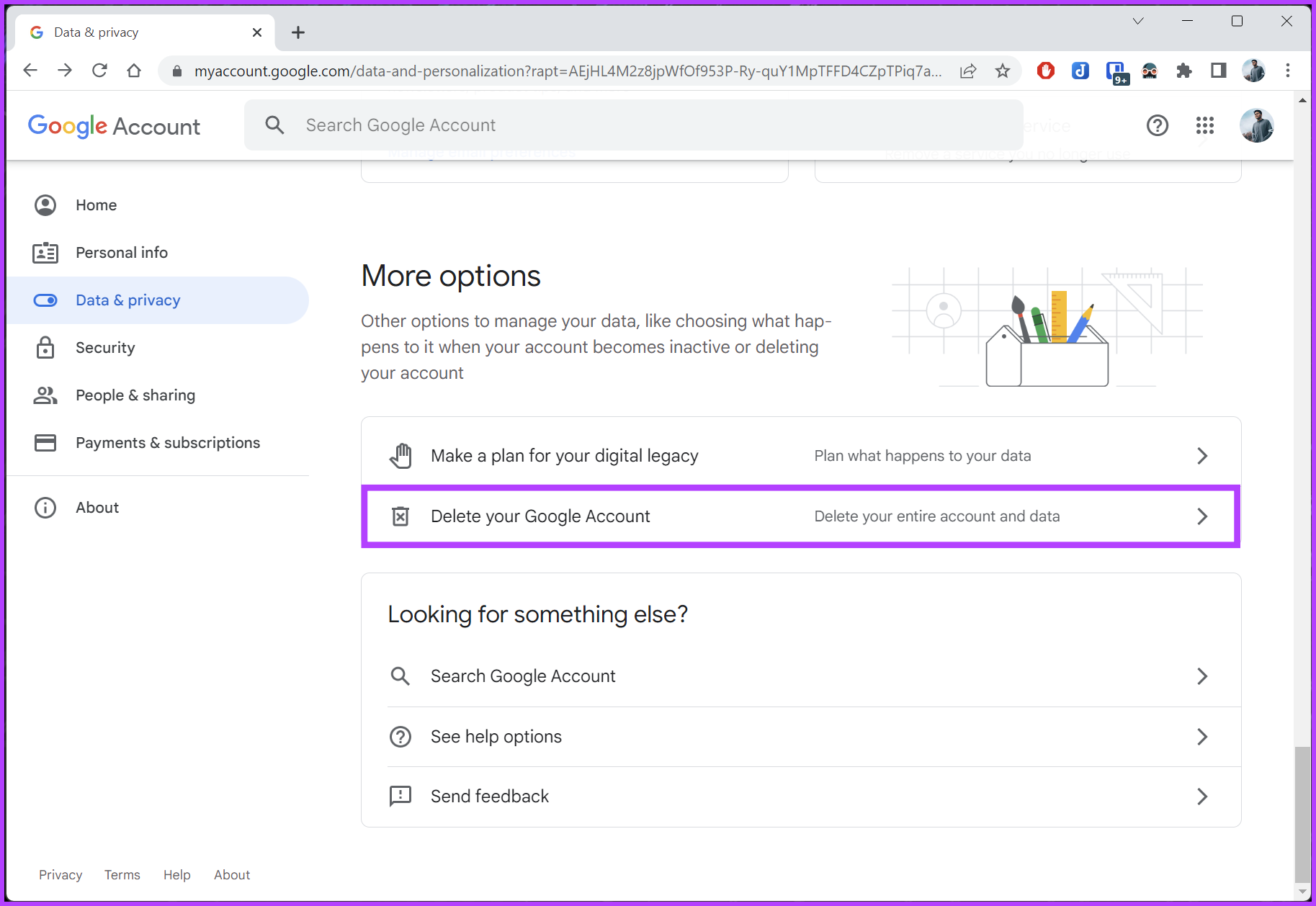Open People & sharing in the sidebar
Image resolution: width=1316 pixels, height=906 pixels.
157,395
